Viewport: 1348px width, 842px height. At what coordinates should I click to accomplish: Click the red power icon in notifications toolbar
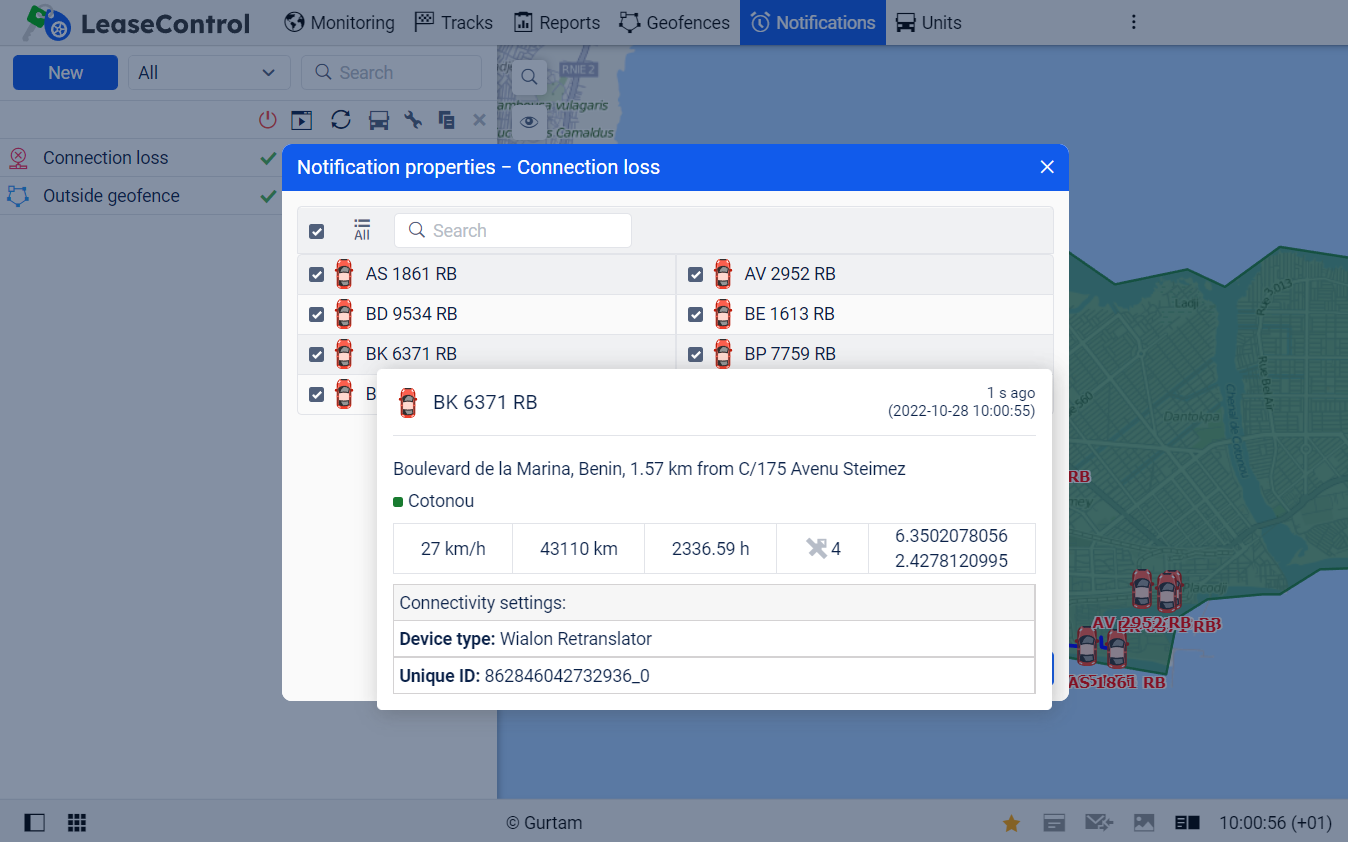coord(267,120)
